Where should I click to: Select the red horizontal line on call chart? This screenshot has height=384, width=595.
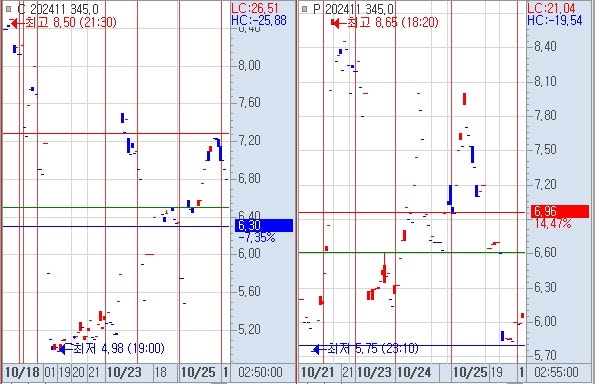116,133
